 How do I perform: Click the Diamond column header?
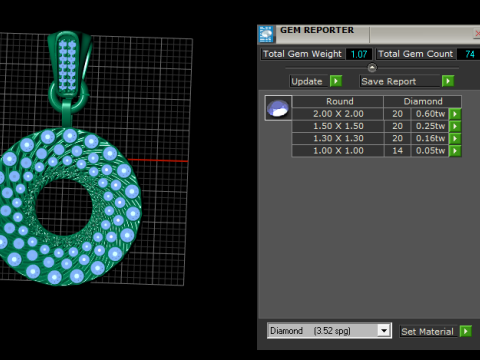(x=423, y=101)
